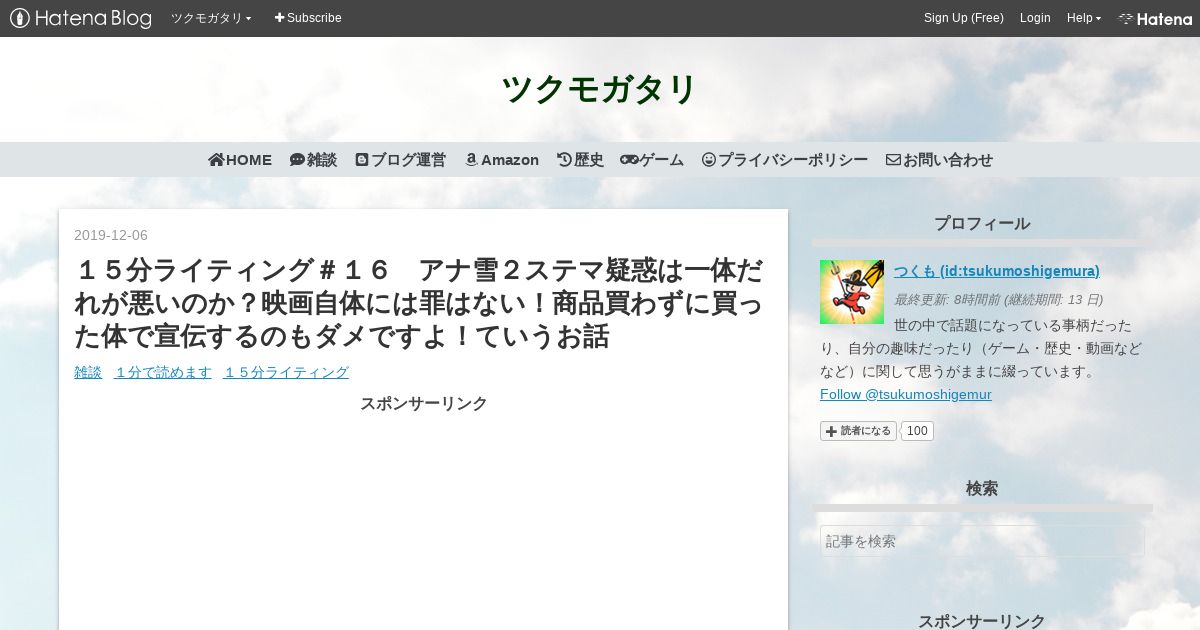
Task: Click the profile avatar image
Action: pyautogui.click(x=852, y=292)
